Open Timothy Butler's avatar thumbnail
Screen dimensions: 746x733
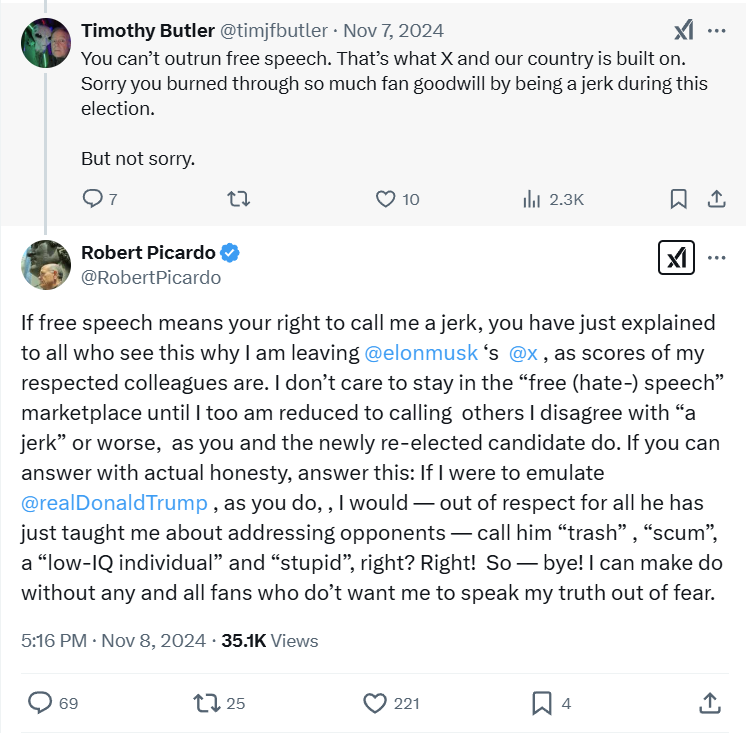[x=46, y=43]
